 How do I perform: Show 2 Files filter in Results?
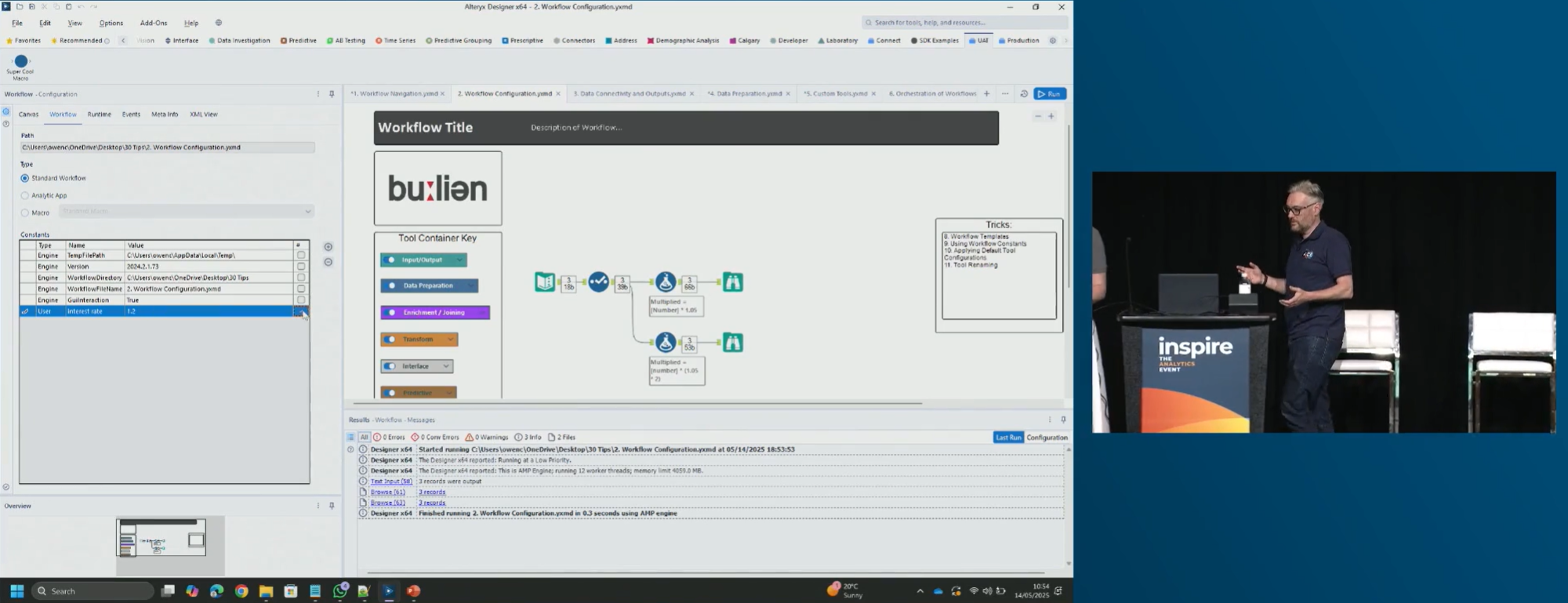coord(561,438)
